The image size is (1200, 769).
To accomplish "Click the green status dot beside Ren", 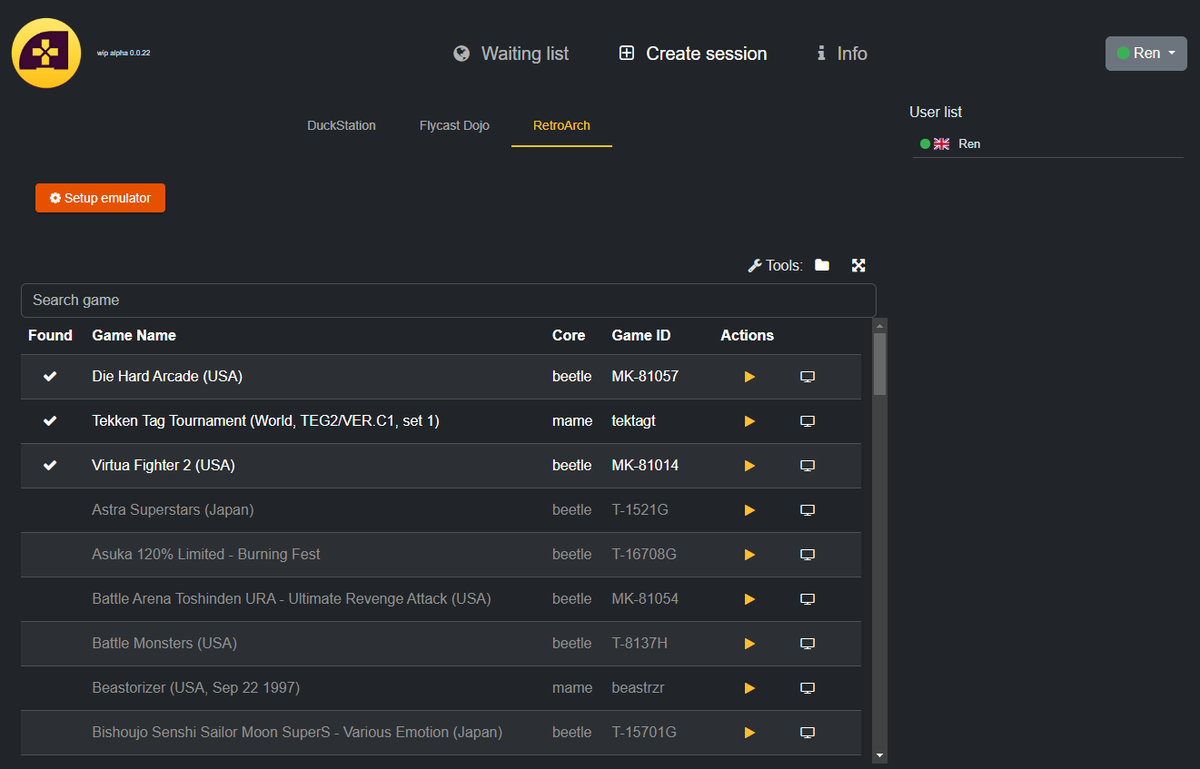I will [924, 143].
